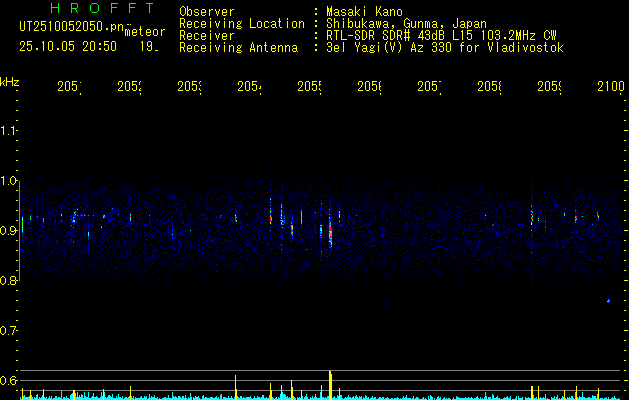Click the 0.9 kHz frequency axis label
This screenshot has height=400, width=629.
(9, 231)
